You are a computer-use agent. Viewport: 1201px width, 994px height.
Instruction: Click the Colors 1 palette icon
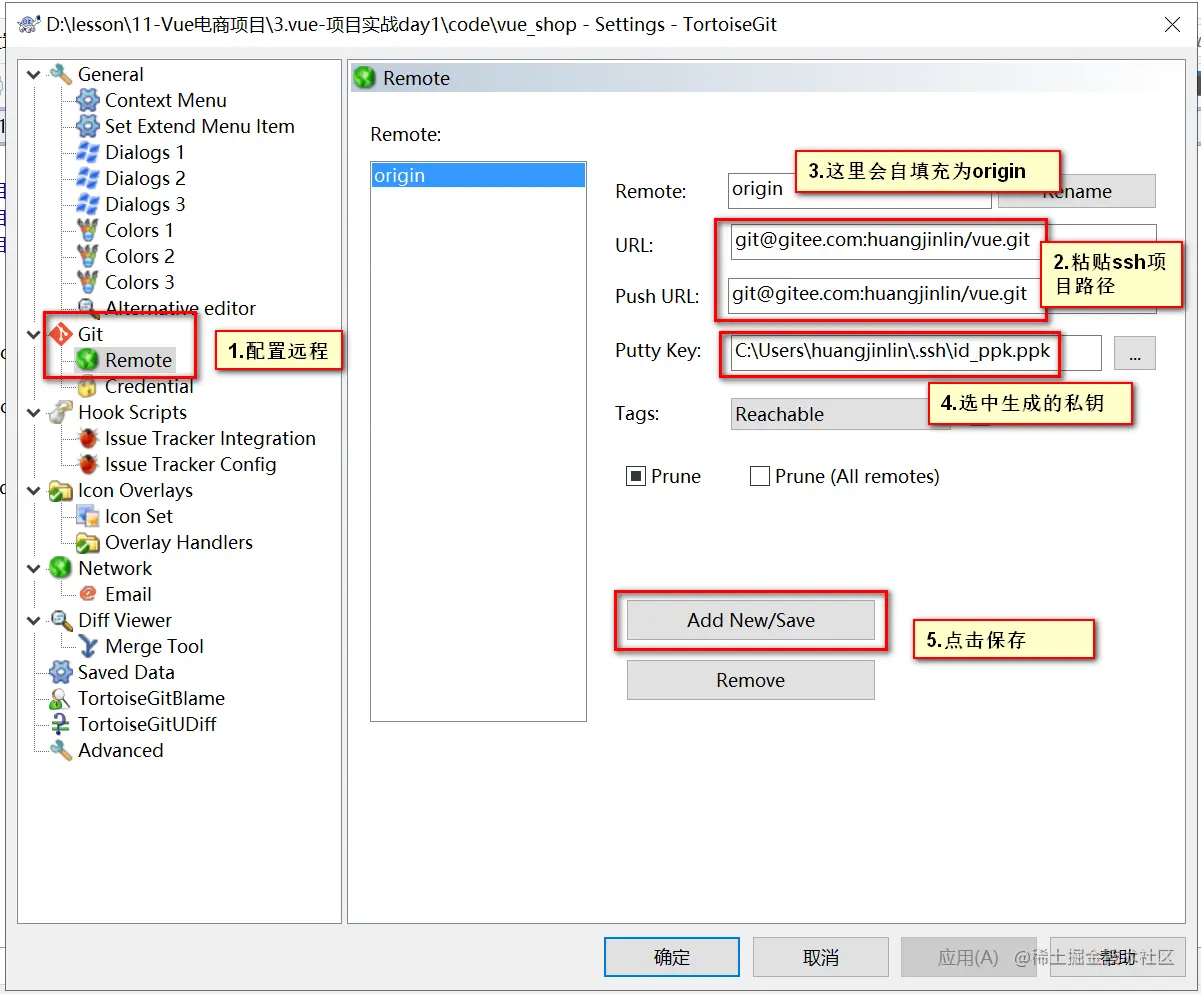click(88, 230)
